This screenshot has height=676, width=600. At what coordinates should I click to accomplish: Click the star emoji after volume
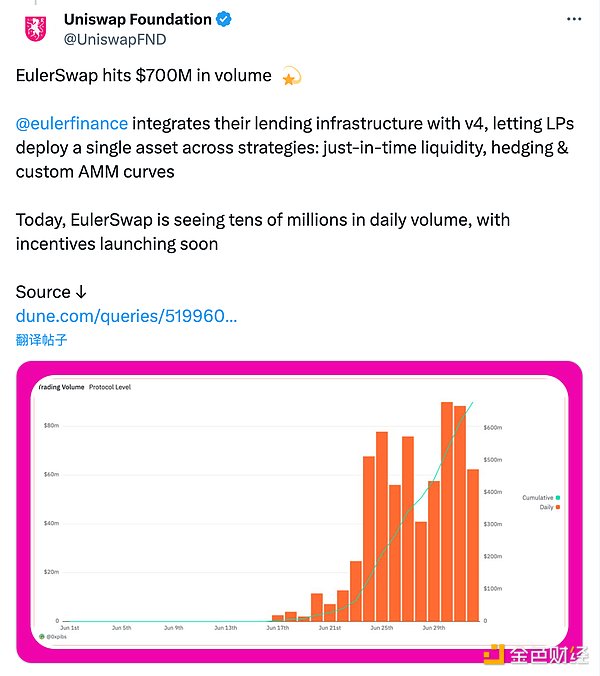click(x=291, y=76)
